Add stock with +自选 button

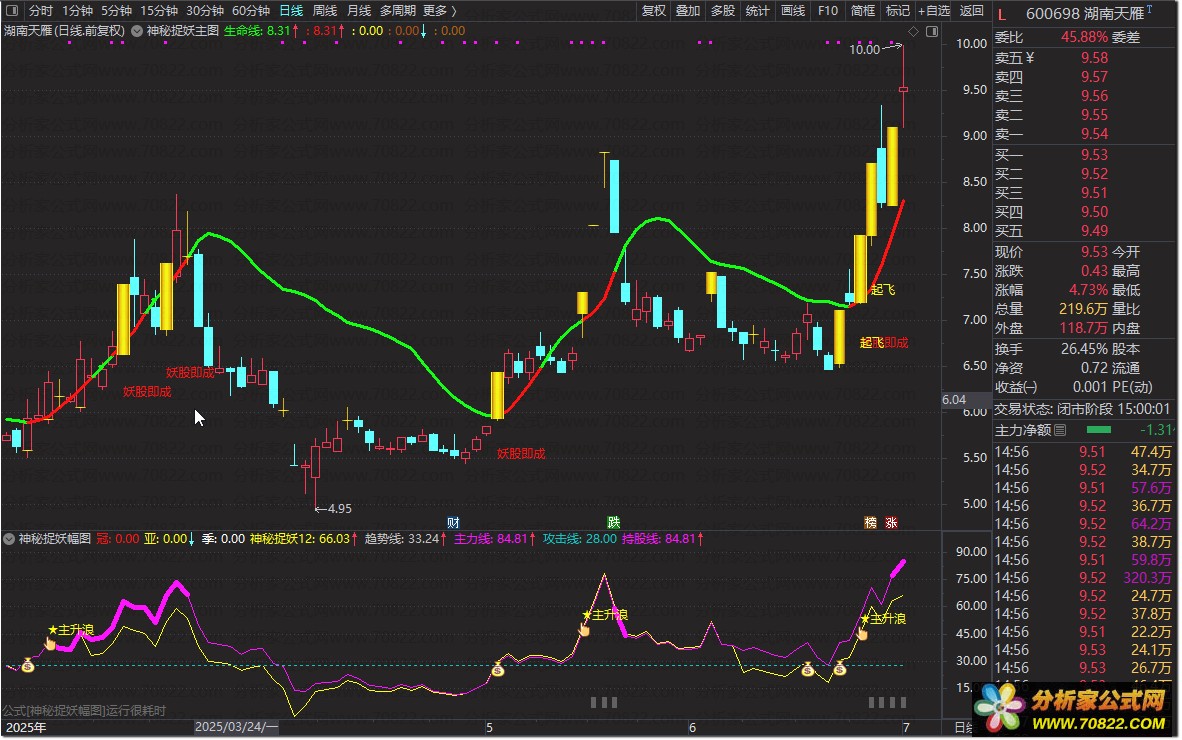click(x=934, y=11)
